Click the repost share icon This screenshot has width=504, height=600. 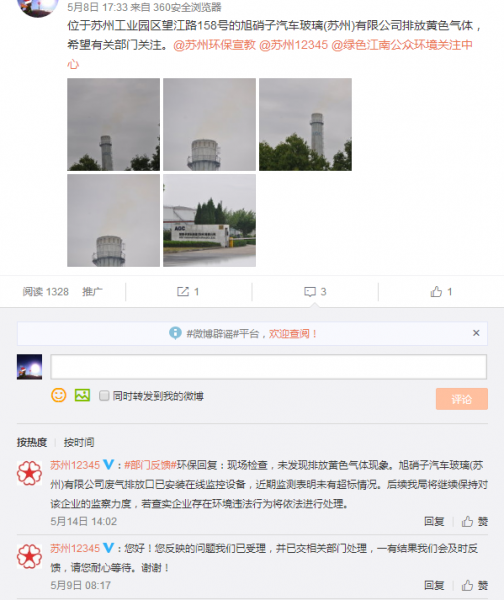pos(183,292)
